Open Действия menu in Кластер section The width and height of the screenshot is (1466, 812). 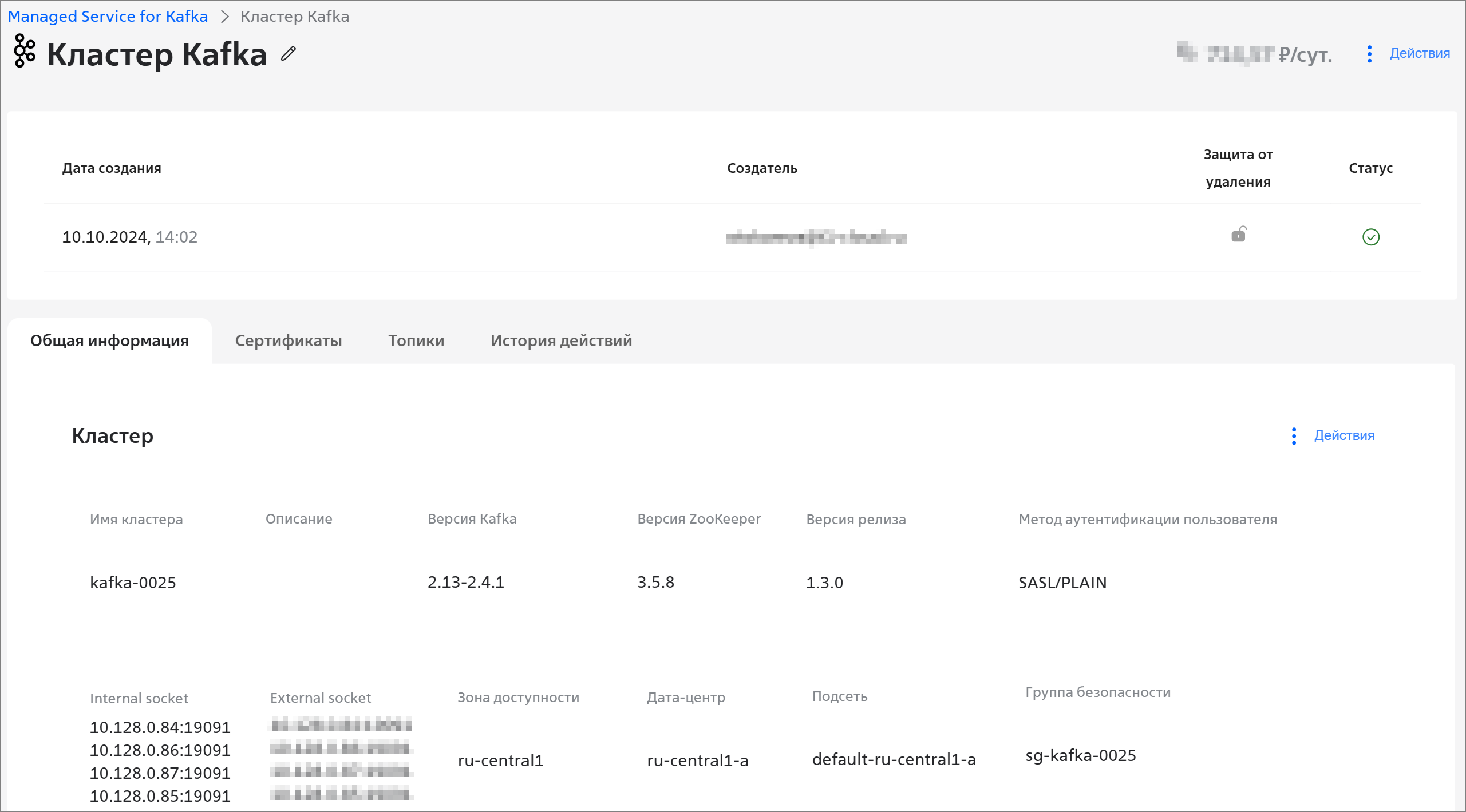point(1343,436)
